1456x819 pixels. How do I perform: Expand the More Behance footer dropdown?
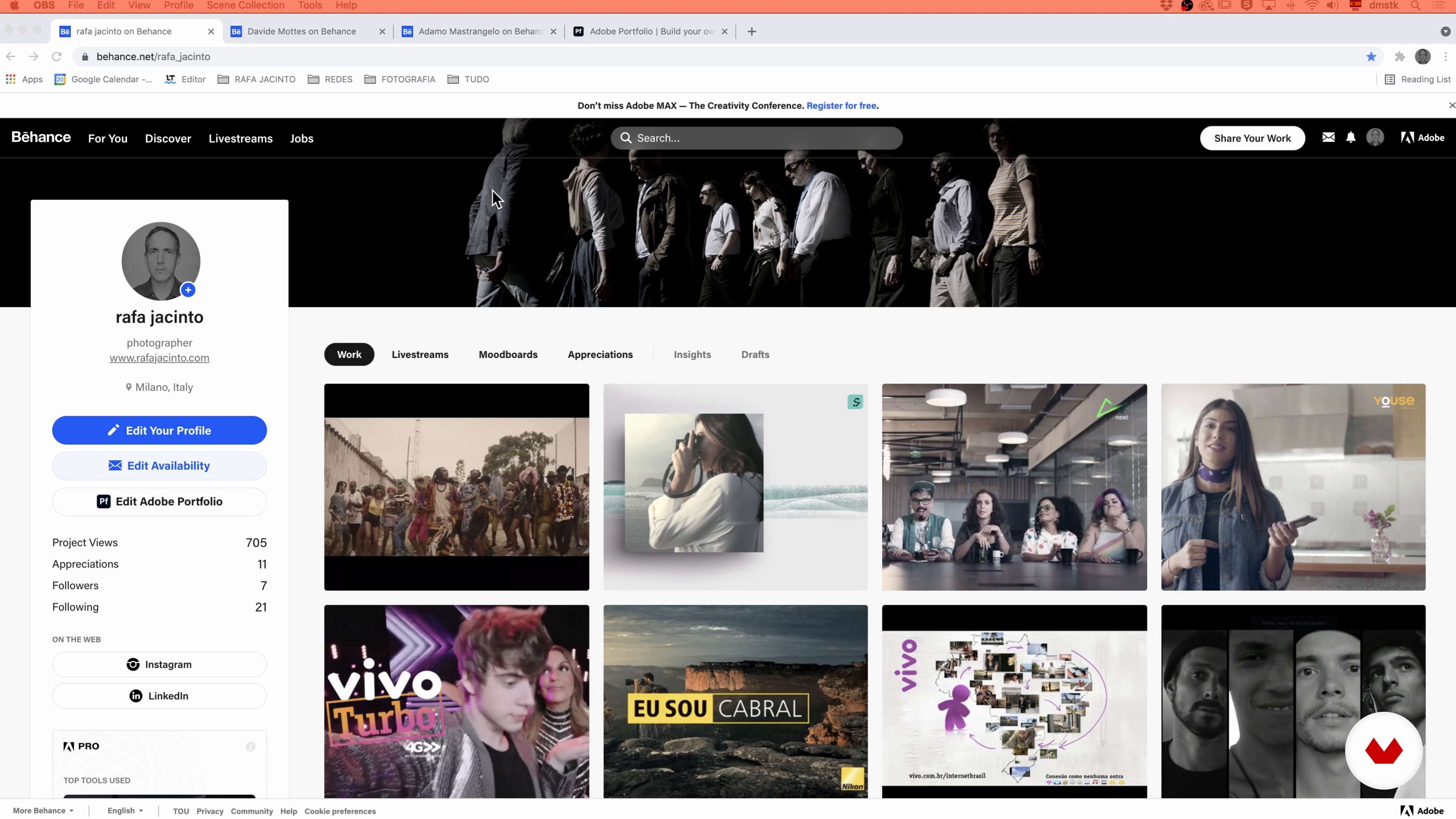(44, 811)
